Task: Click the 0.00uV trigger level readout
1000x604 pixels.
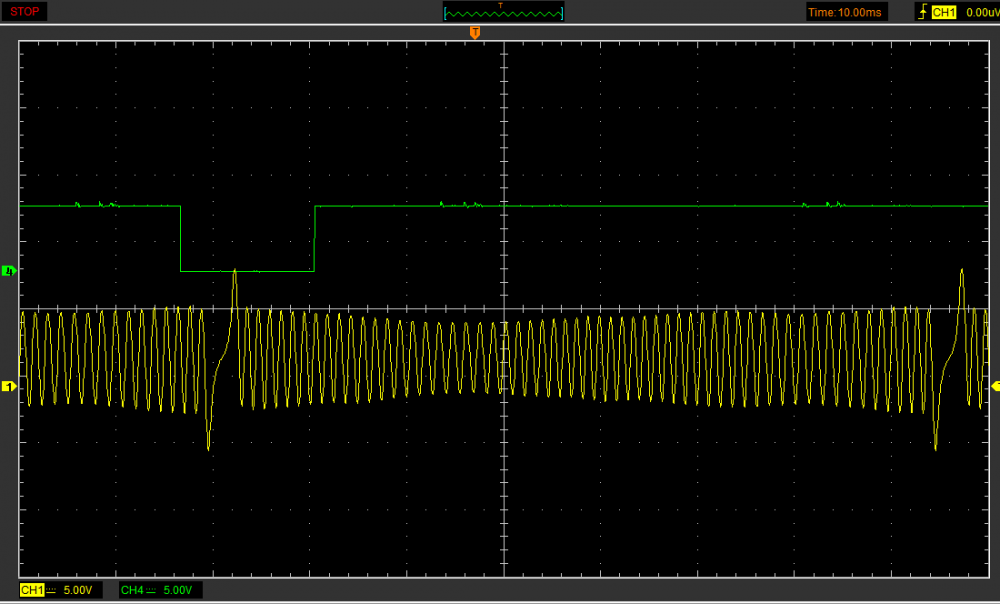Action: coord(982,12)
